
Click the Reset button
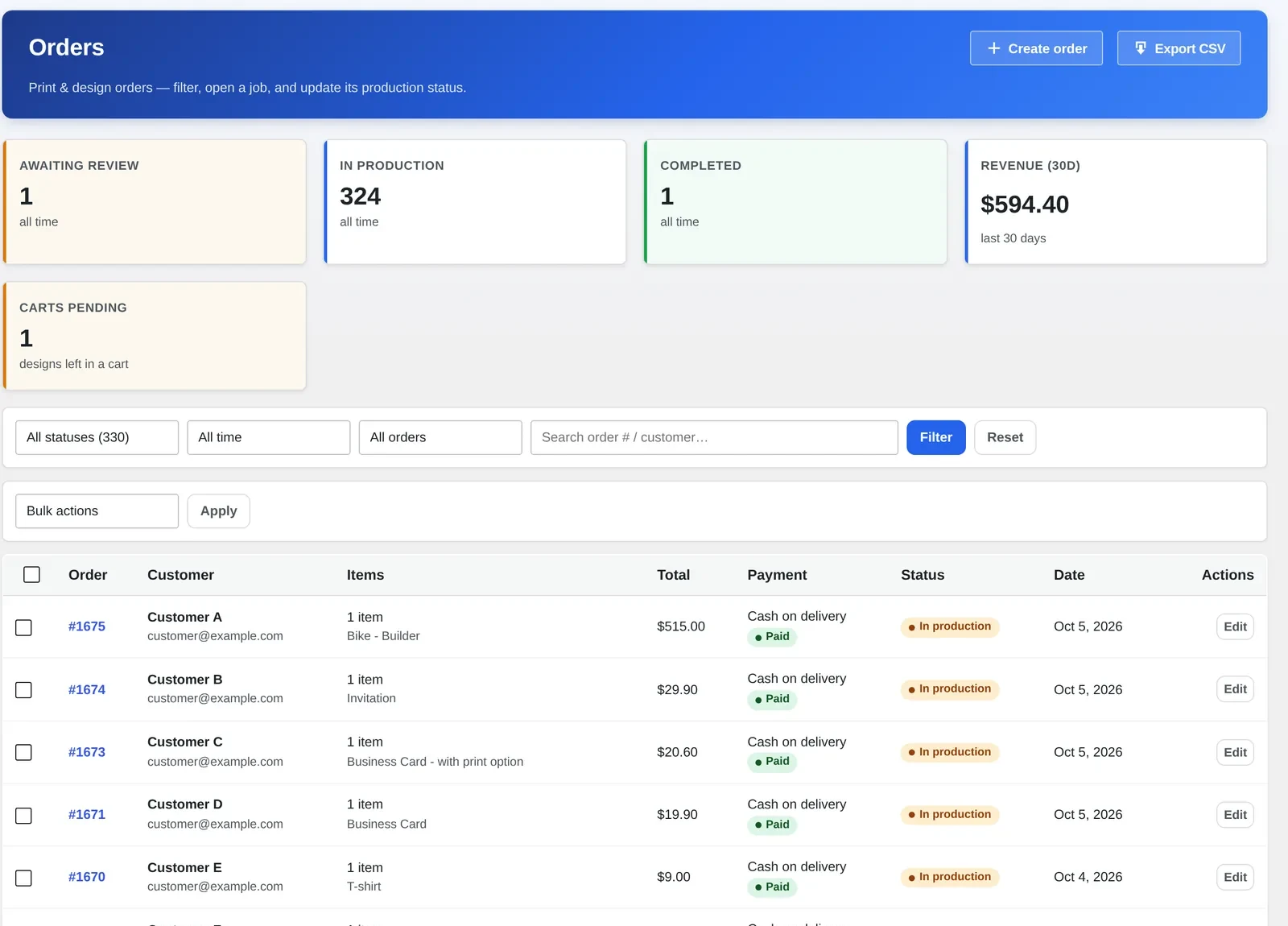coord(1005,437)
